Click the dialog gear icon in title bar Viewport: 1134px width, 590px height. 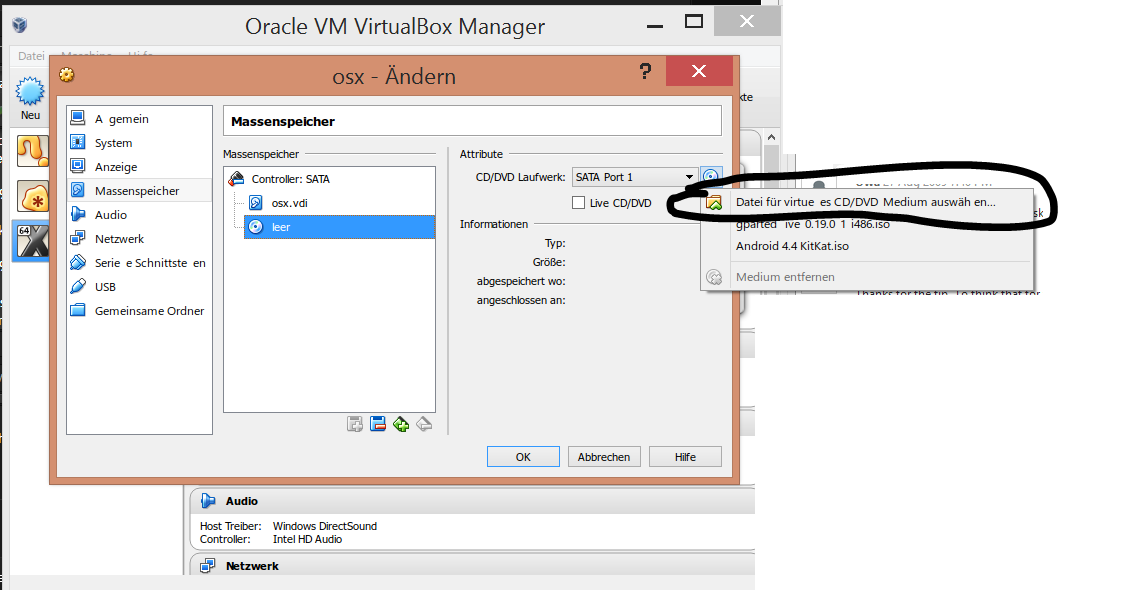(x=67, y=74)
